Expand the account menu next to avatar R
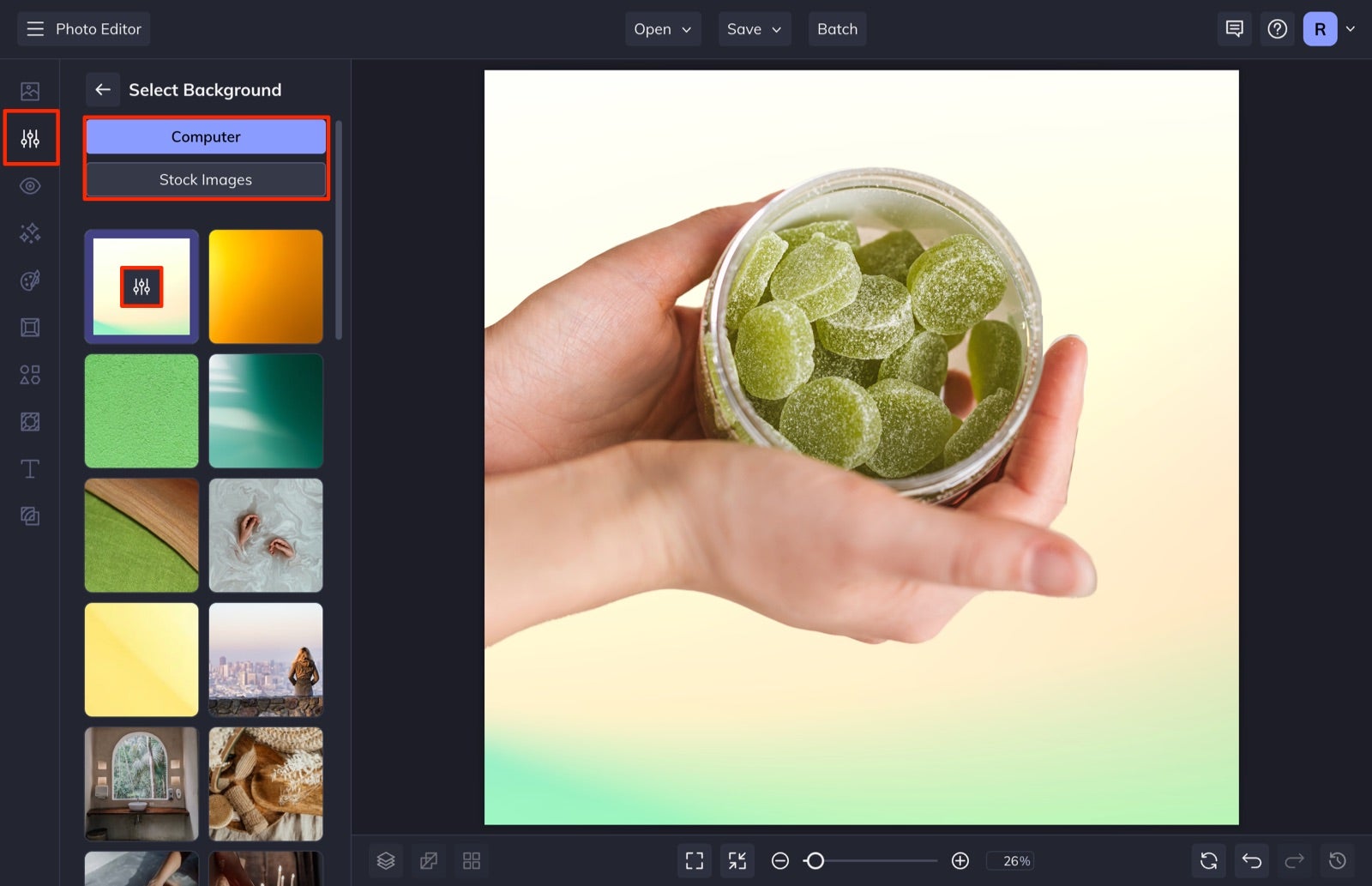 (1351, 28)
